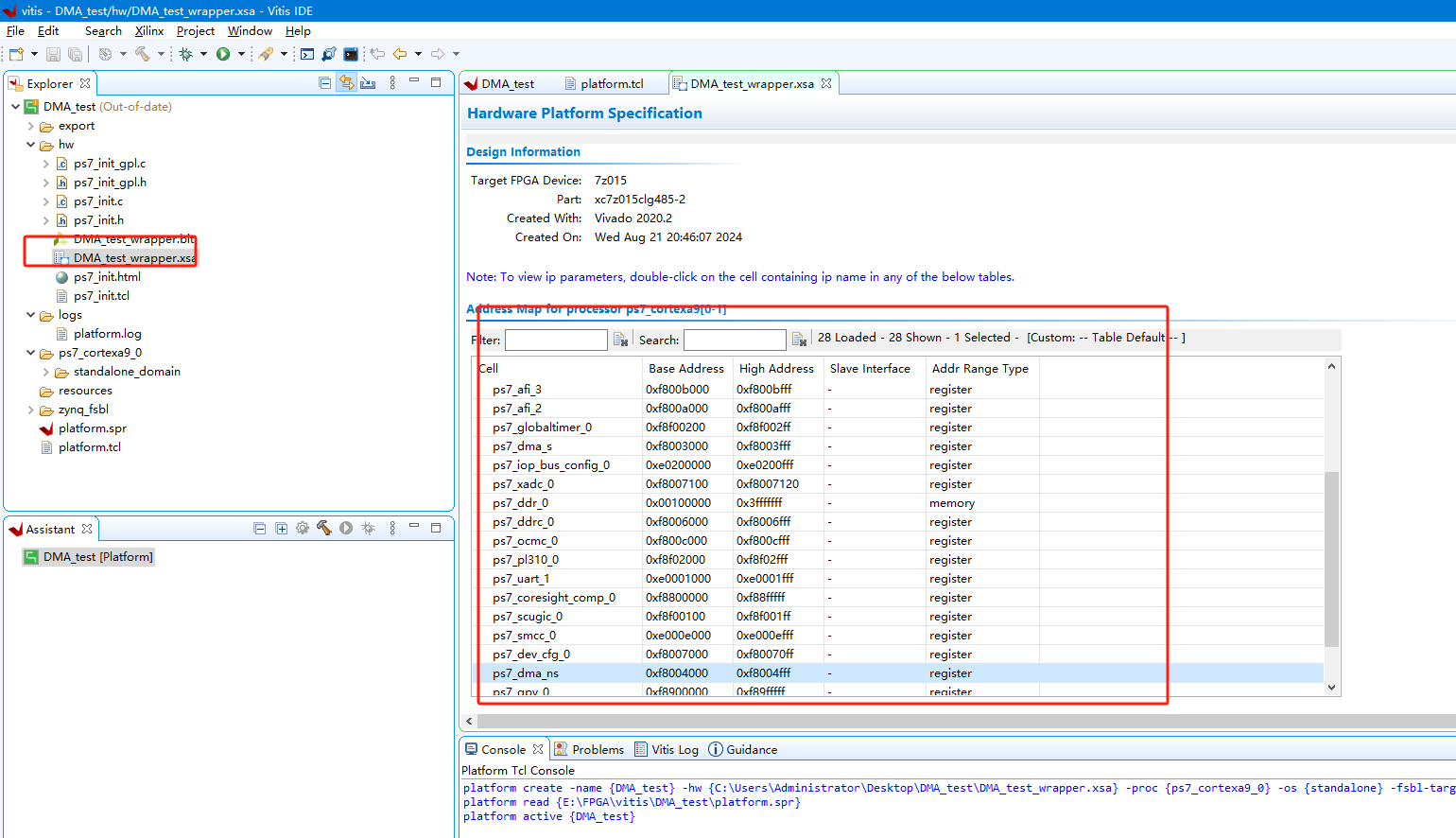Click the Debug bug icon in Assistant panel
Screen dimensions: 1456x838
click(369, 529)
